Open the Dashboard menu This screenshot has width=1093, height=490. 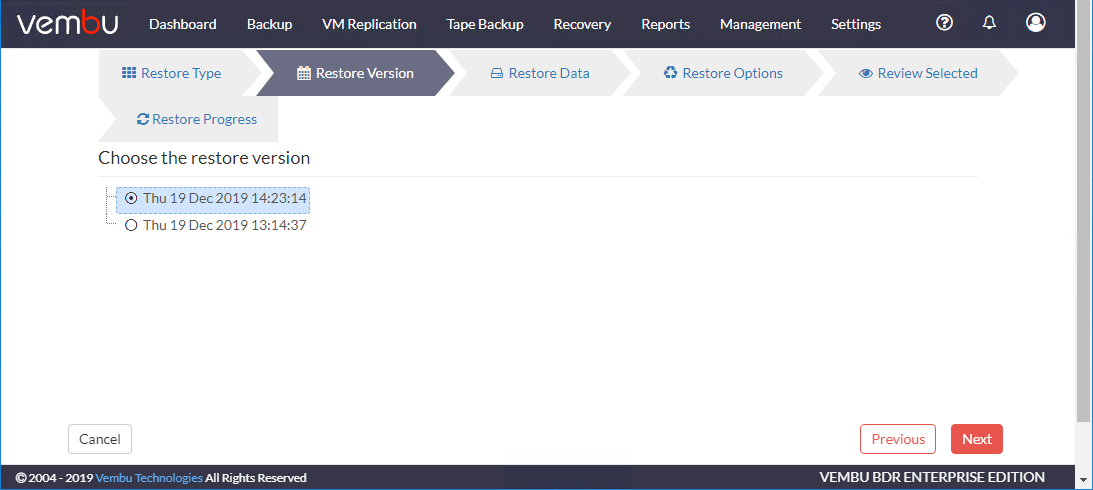point(183,24)
